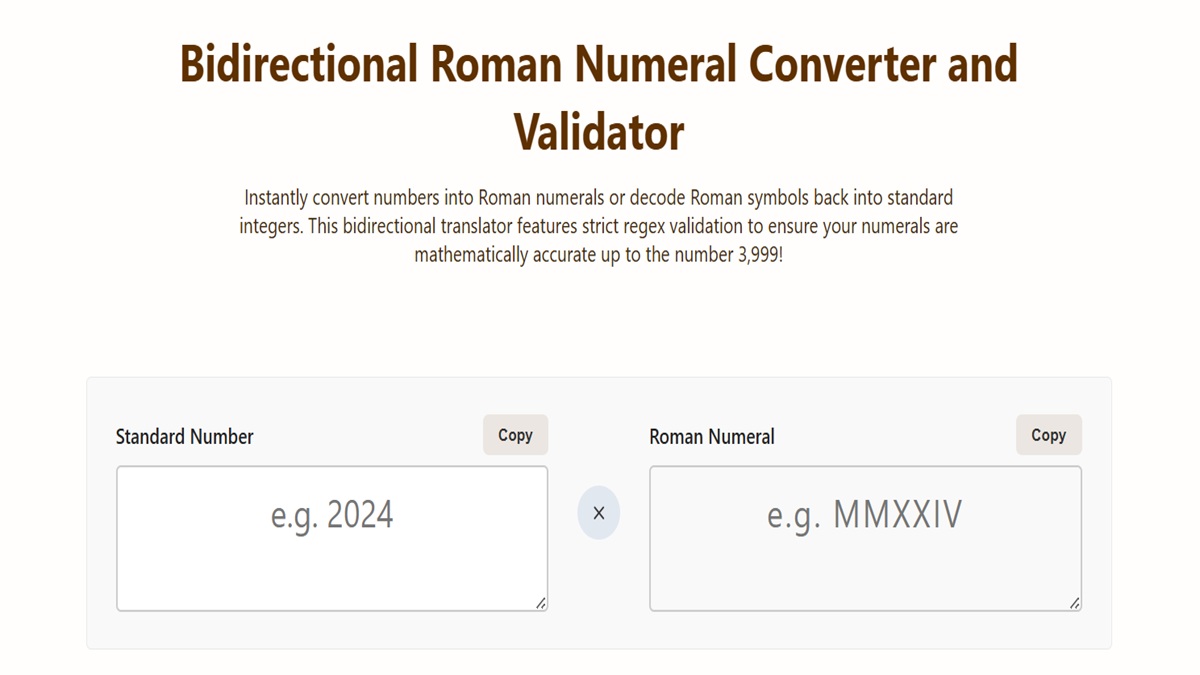This screenshot has height=675, width=1200.
Task: Click the 'Instantly convert numbers' description line
Action: click(598, 197)
